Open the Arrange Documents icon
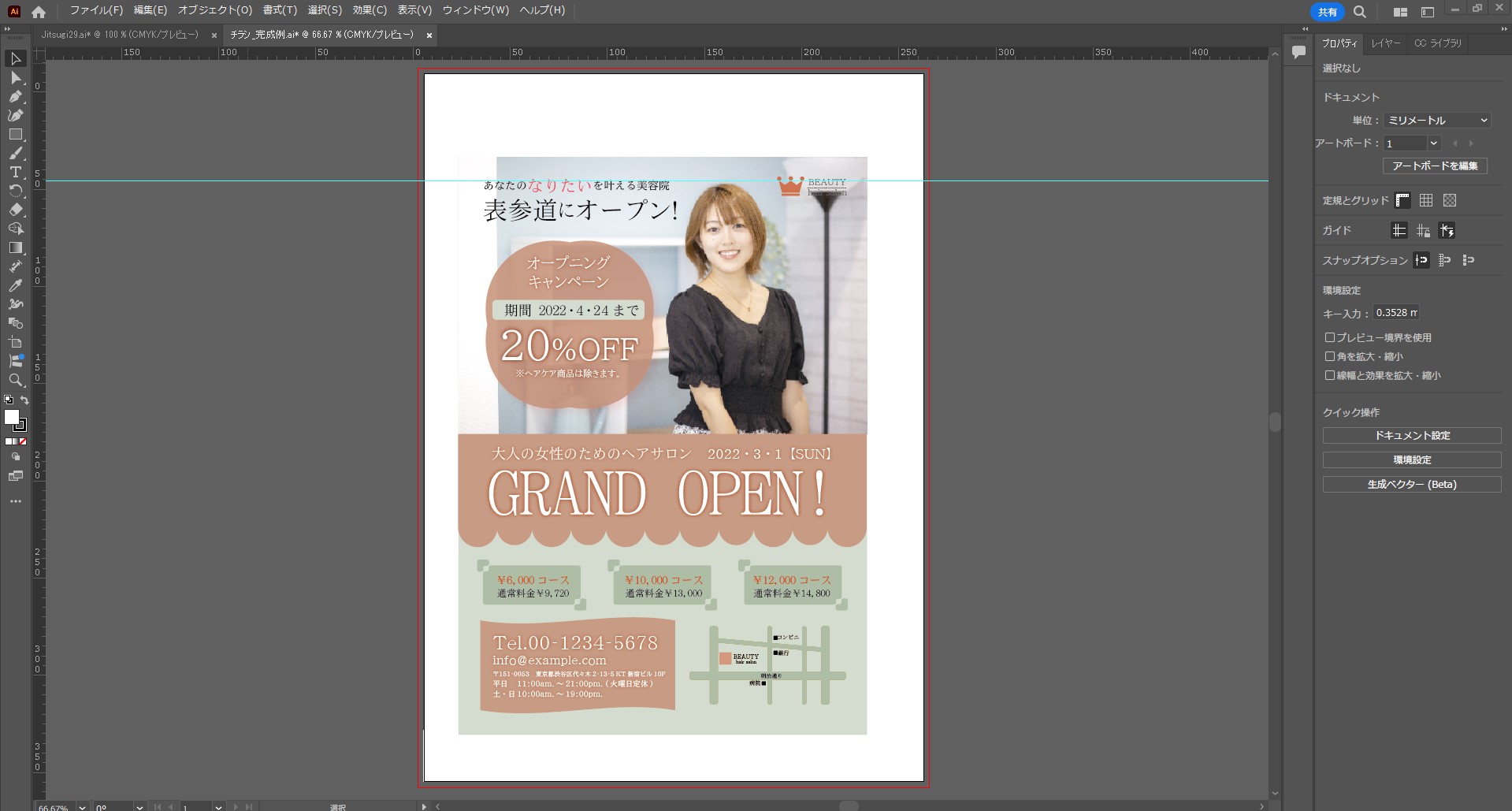Viewport: 1512px width, 811px height. 1400,12
